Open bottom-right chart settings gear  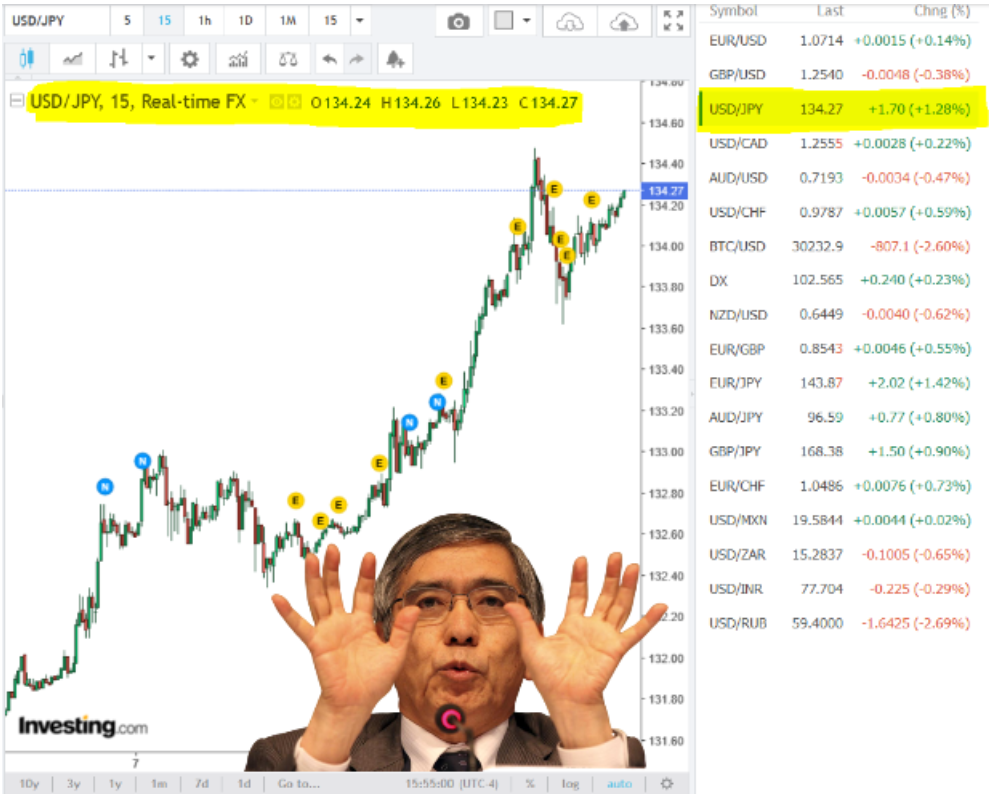[667, 783]
